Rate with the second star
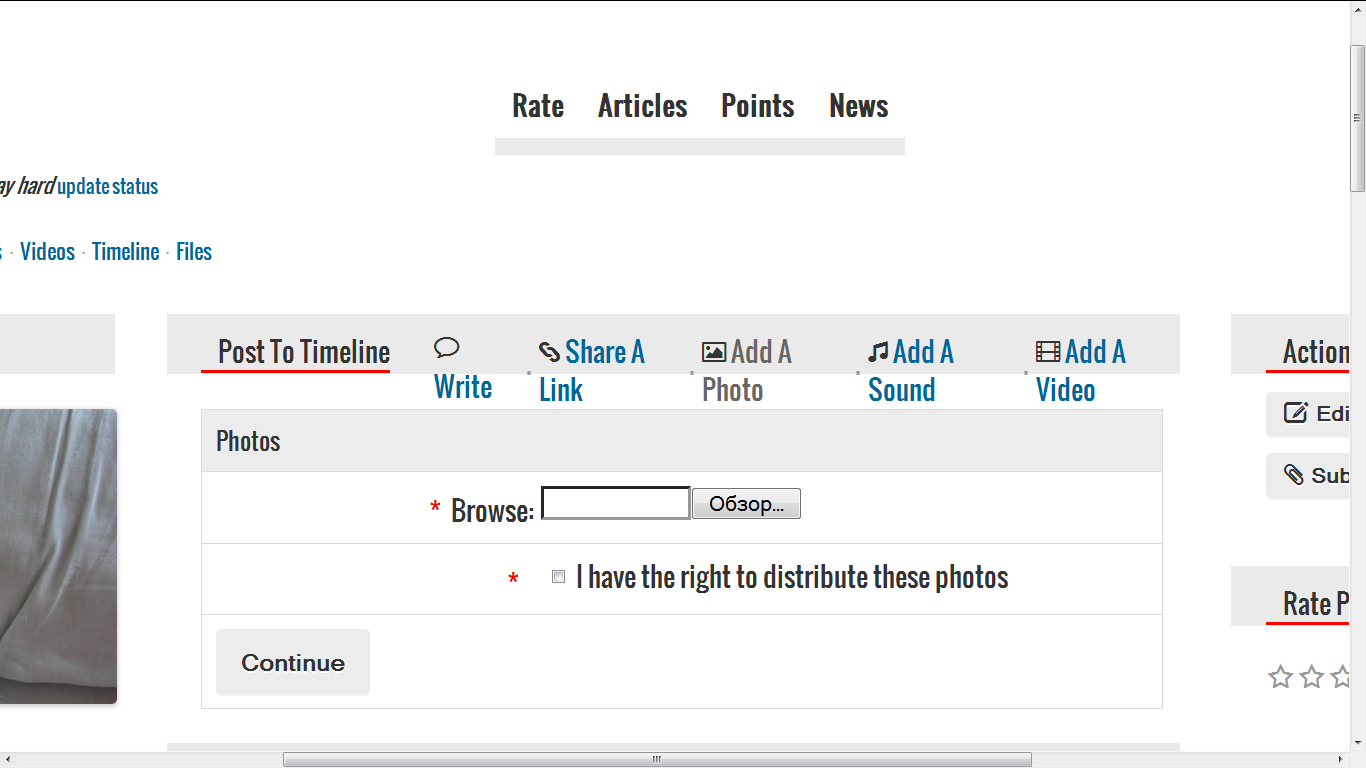The height and width of the screenshot is (768, 1366). (x=1312, y=677)
